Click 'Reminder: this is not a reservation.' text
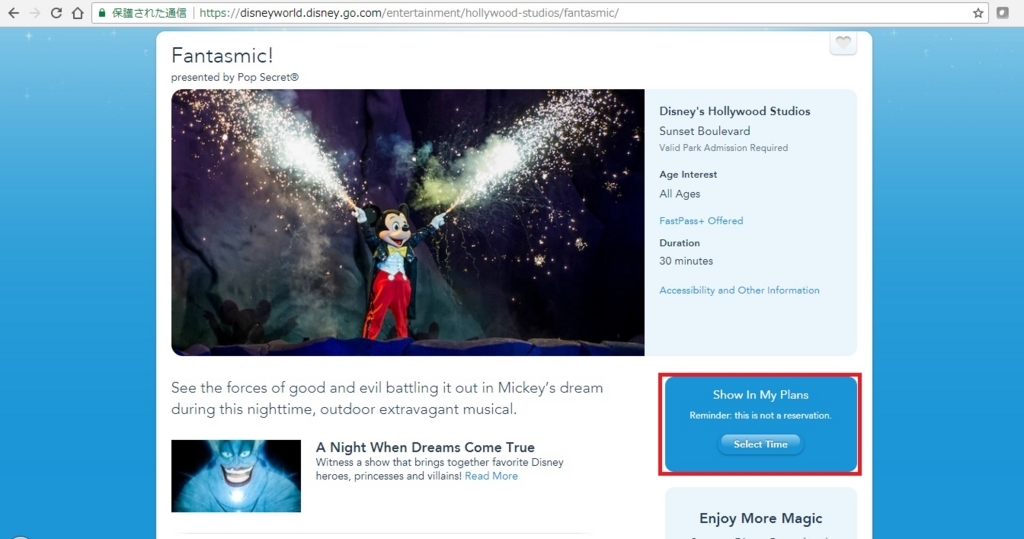 click(760, 416)
